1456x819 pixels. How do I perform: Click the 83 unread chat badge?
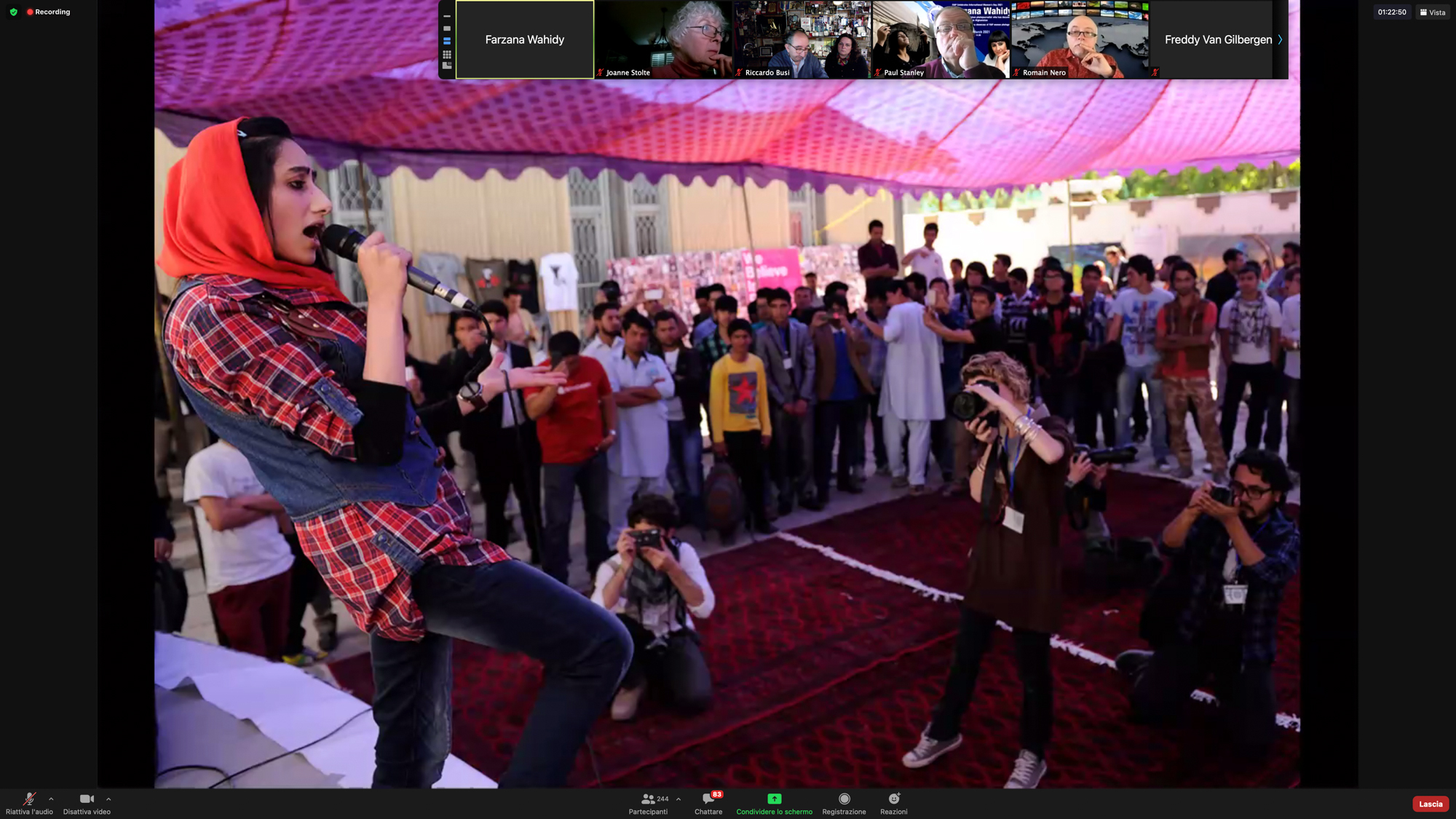[717, 794]
